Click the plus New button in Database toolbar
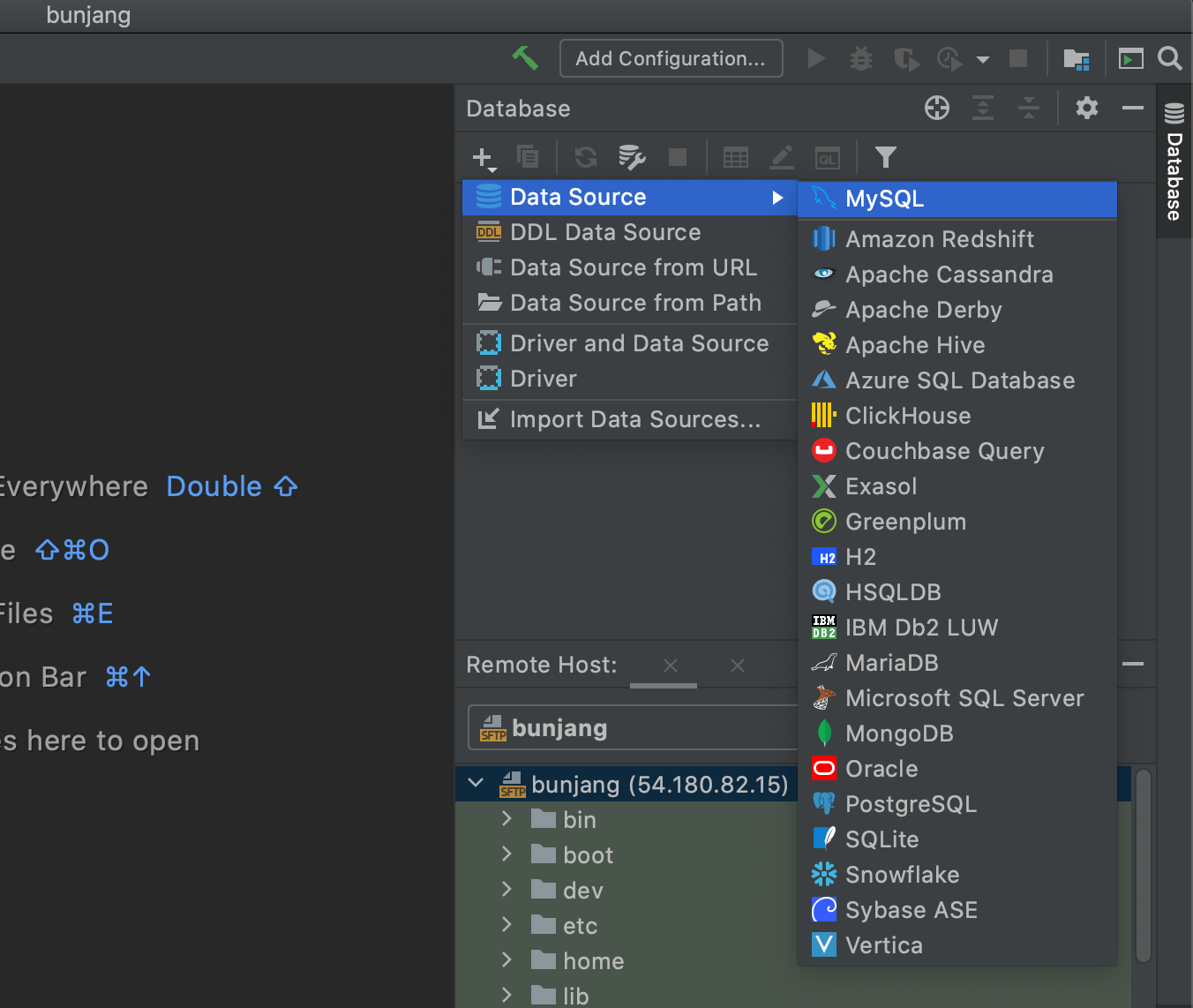 (484, 158)
